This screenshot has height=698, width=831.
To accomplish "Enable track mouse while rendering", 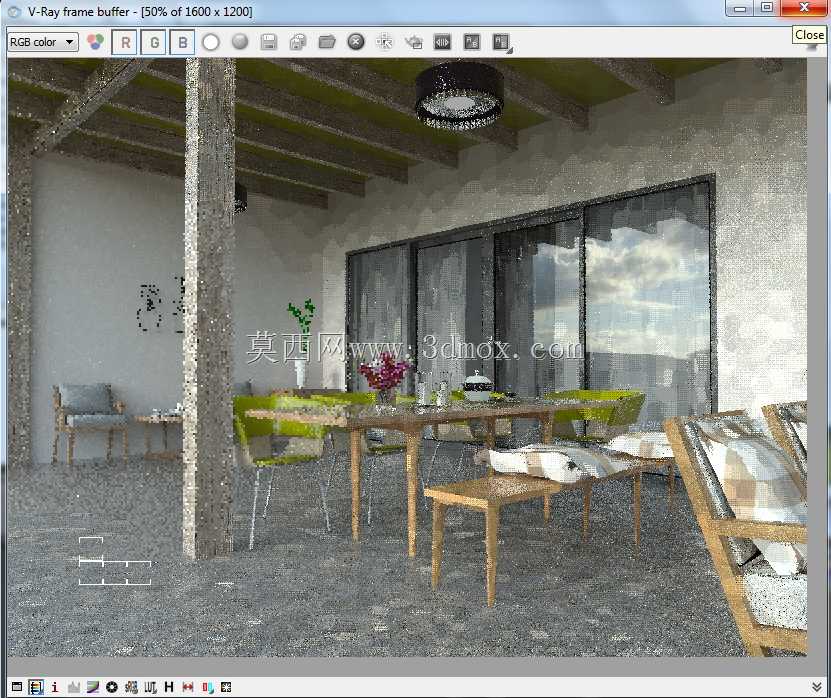I will pyautogui.click(x=384, y=41).
